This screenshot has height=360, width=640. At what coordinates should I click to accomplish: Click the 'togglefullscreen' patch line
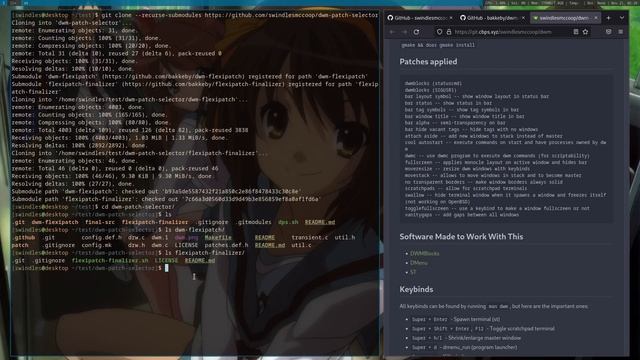click(497, 208)
